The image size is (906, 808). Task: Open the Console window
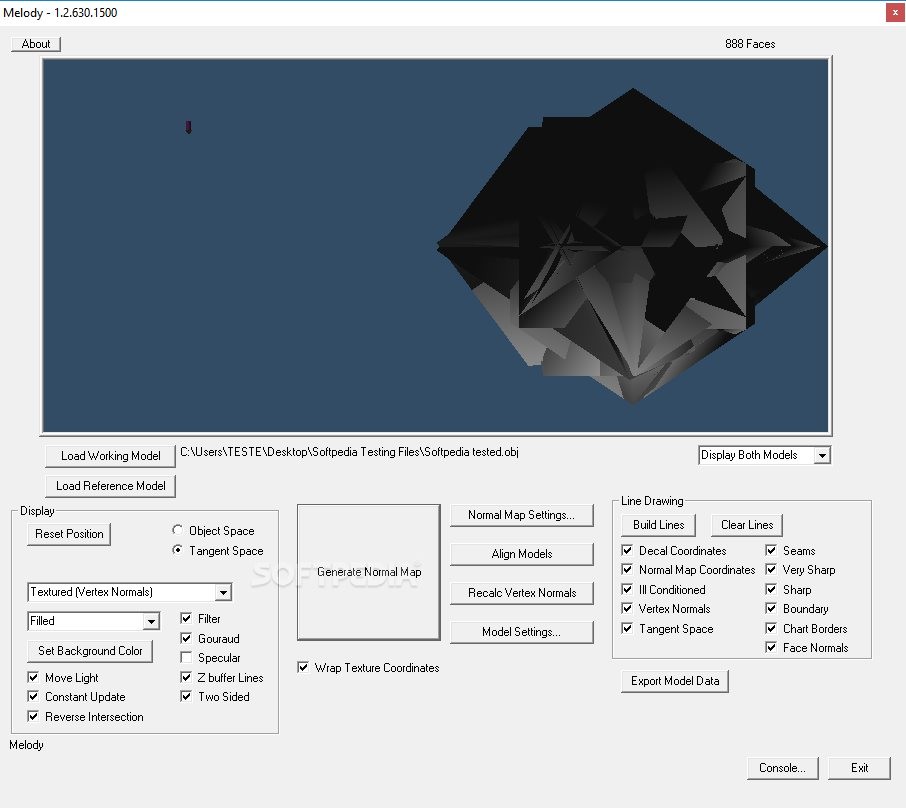pos(782,768)
